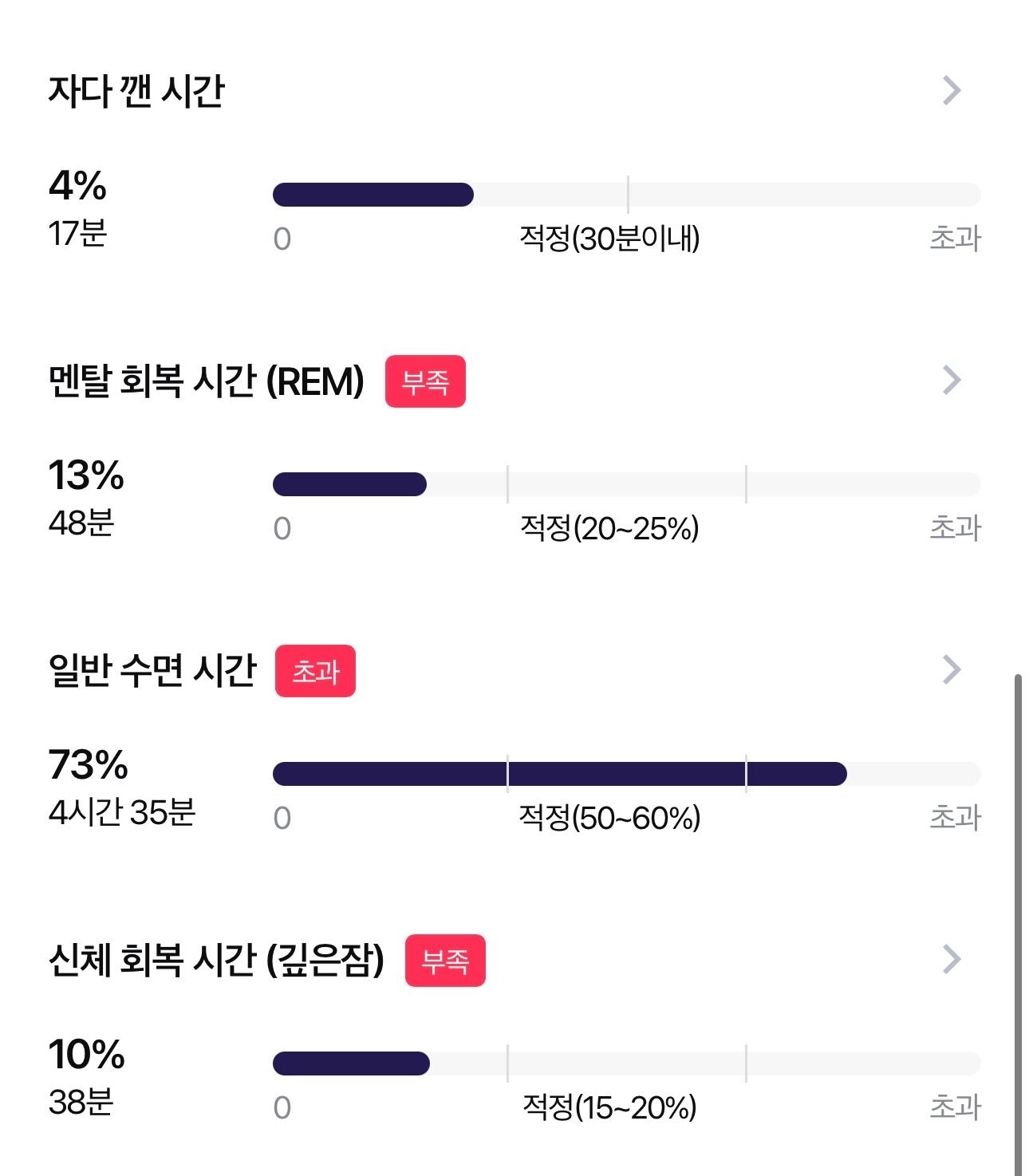
Task: Select the 신체 회복 시간 (깊은잠) heading
Action: [216, 960]
